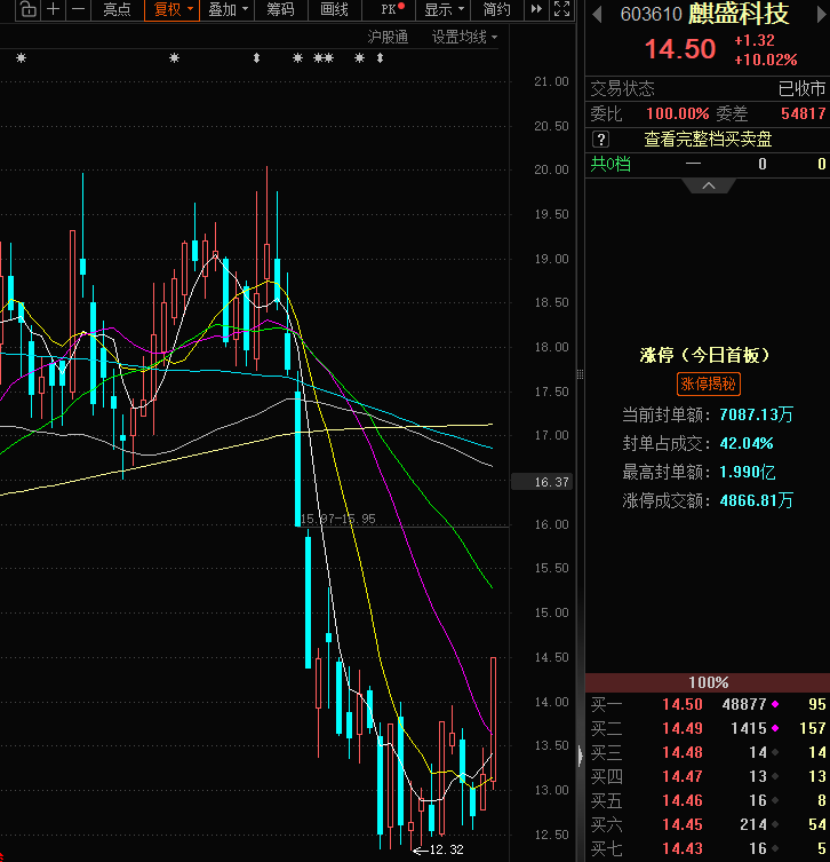This screenshot has width=830, height=862.
Task: Click the first up-down arrow event marker
Action: 256,58
